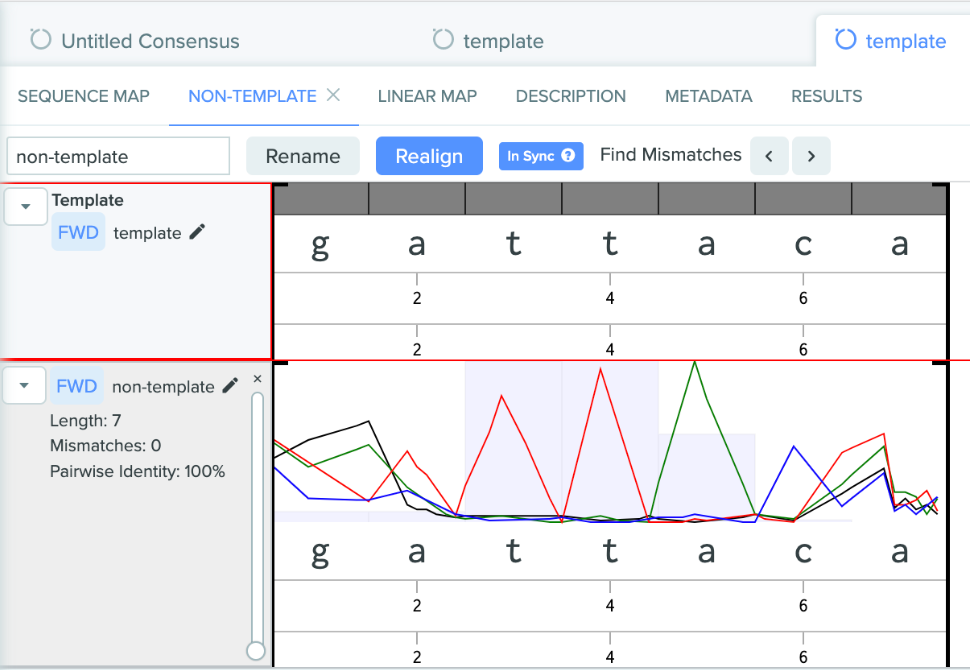Open the LINEAR MAP tab
This screenshot has width=970, height=670.
tap(427, 96)
